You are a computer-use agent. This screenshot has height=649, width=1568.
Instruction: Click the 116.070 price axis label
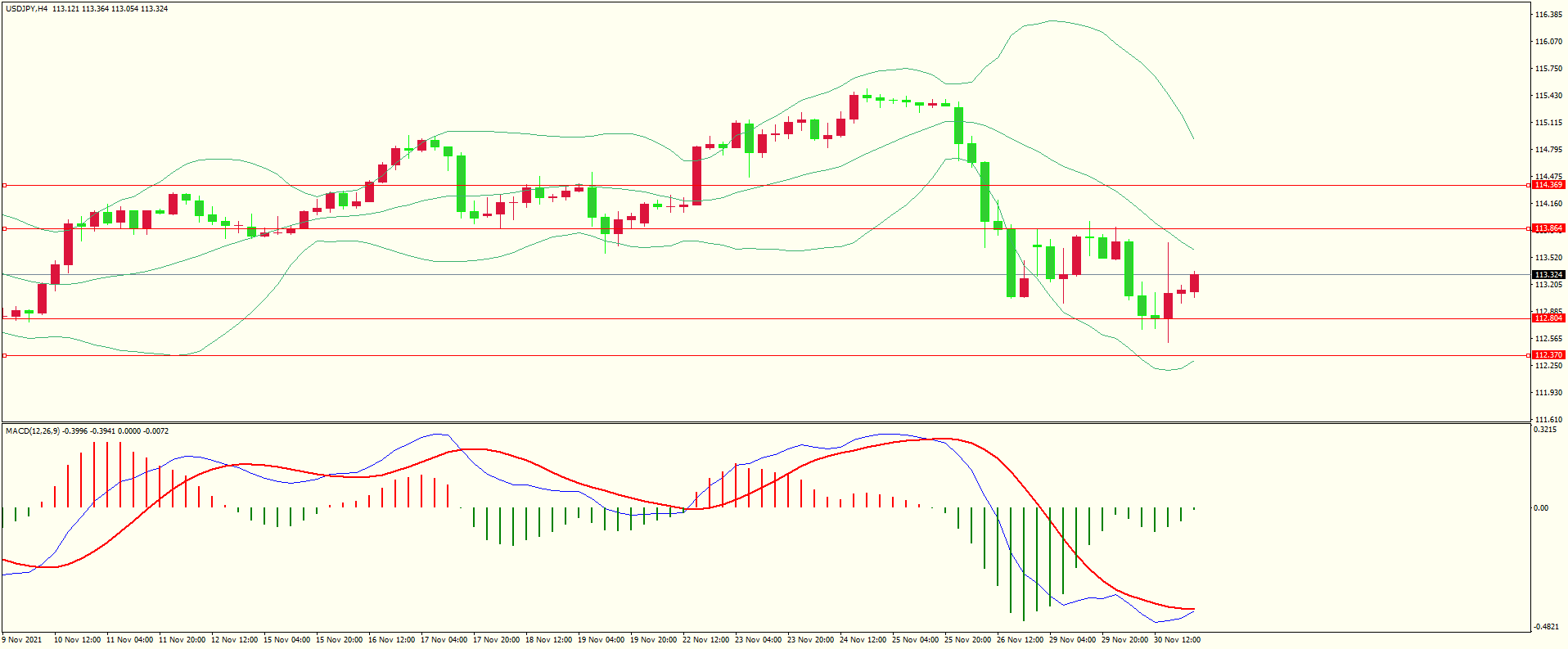(1548, 42)
